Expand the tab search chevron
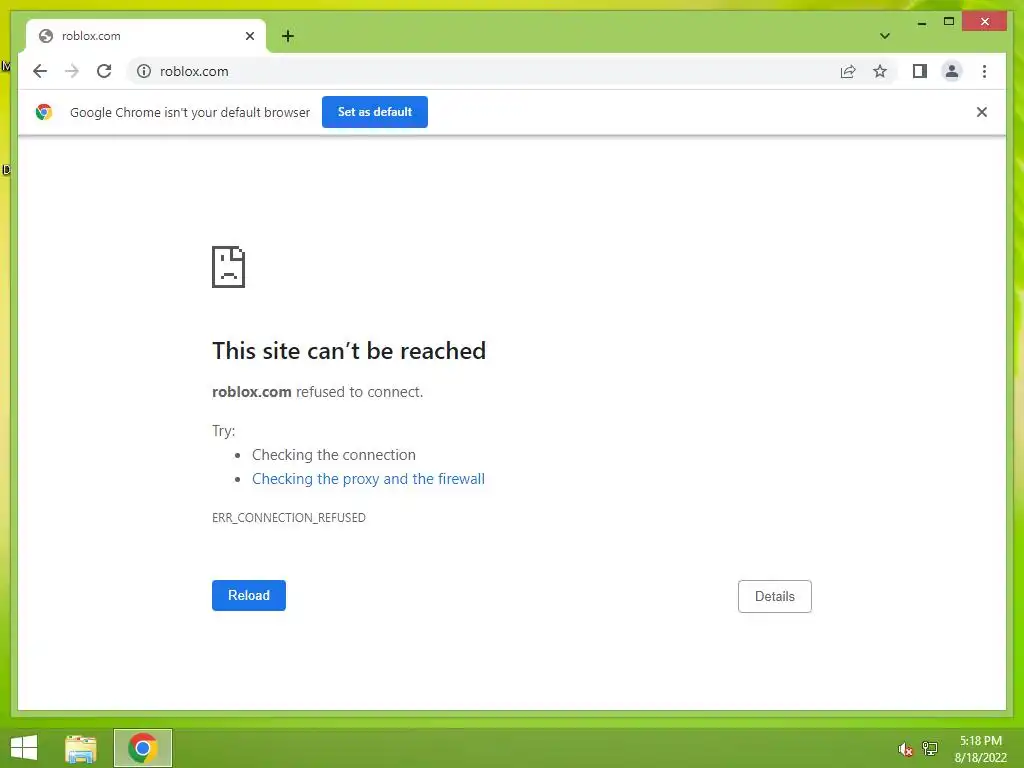This screenshot has width=1024, height=768. [884, 36]
